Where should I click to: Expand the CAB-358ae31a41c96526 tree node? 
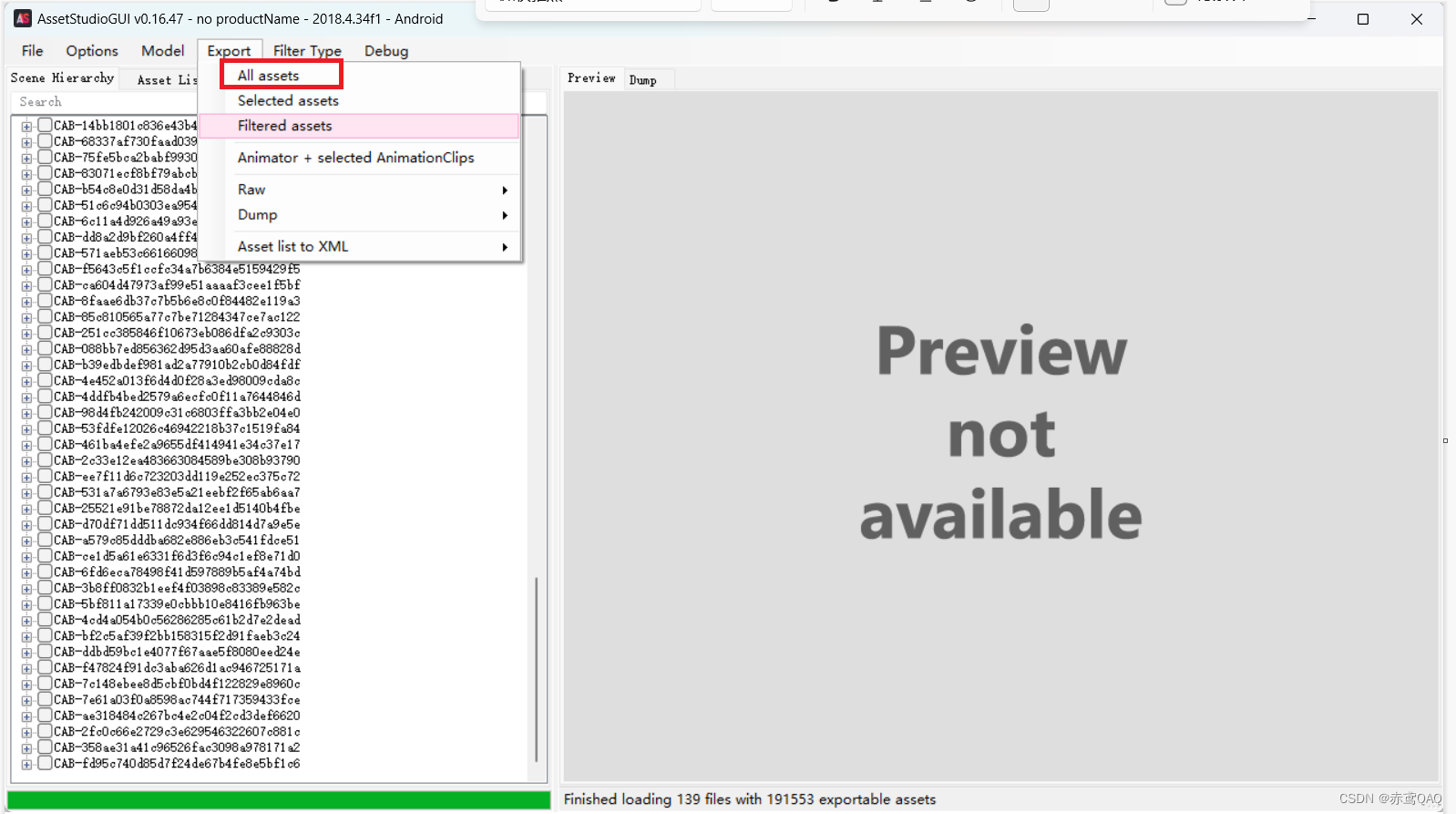point(26,747)
